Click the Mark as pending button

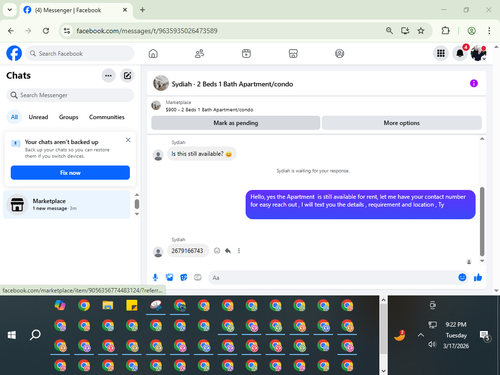coord(236,123)
